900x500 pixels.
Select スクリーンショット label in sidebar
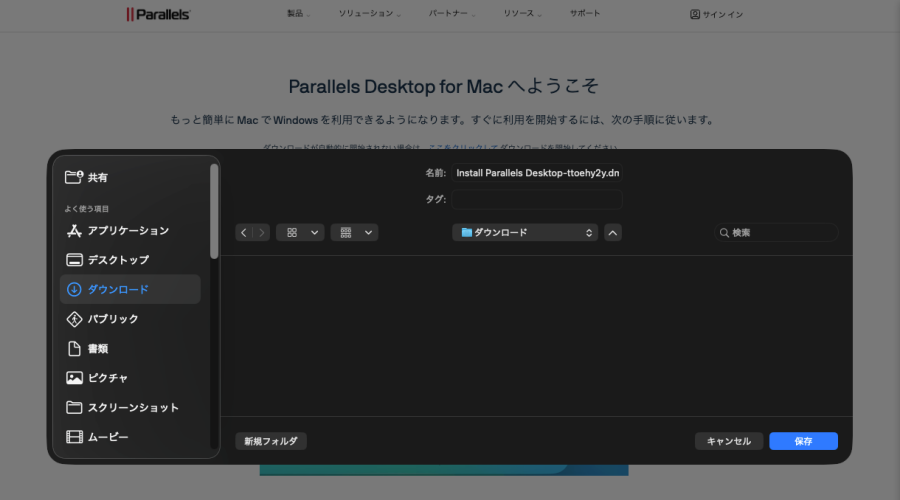tap(133, 408)
